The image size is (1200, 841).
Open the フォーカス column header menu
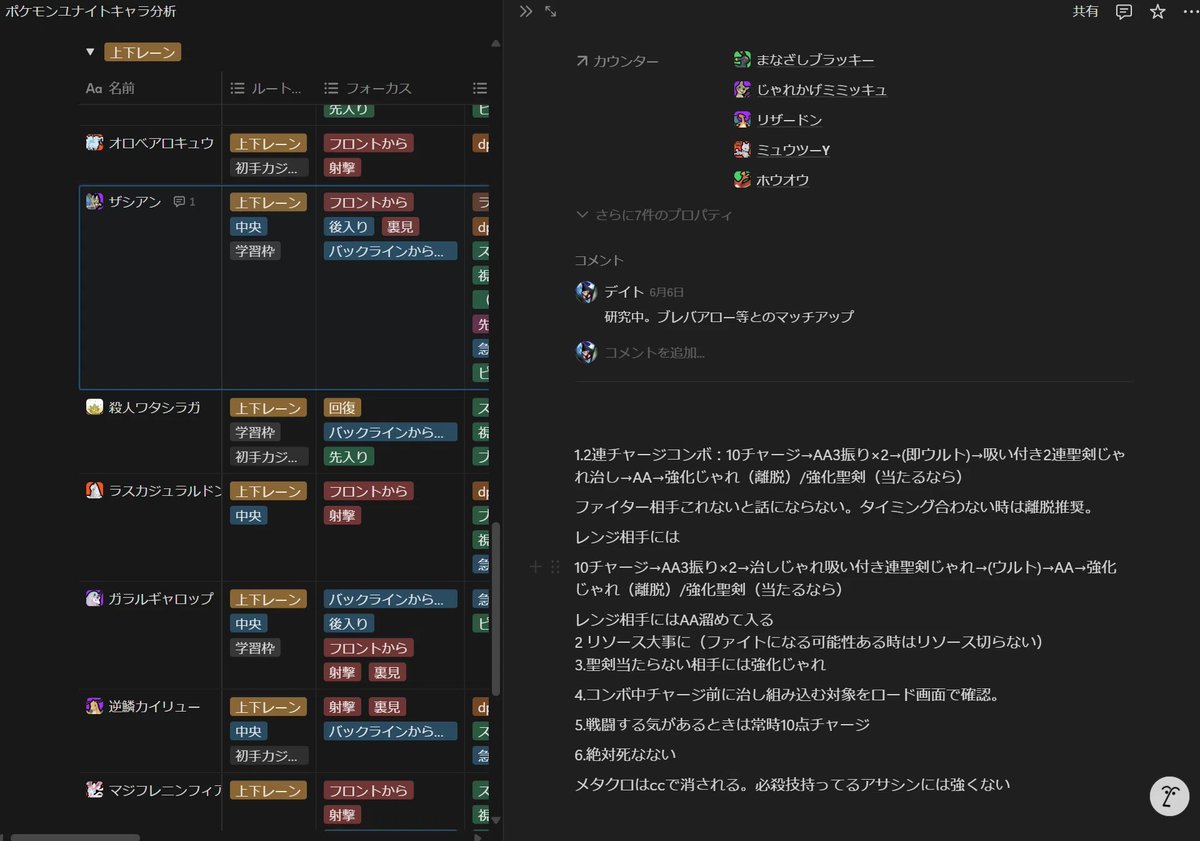(x=370, y=88)
